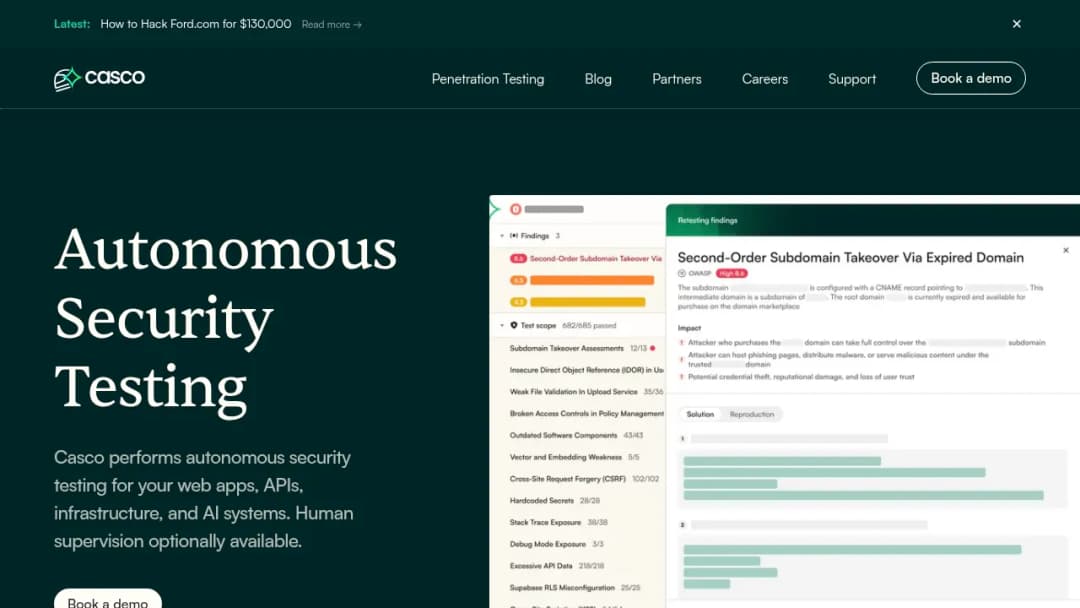
Task: Select the orange-bar finding row
Action: pyautogui.click(x=581, y=280)
